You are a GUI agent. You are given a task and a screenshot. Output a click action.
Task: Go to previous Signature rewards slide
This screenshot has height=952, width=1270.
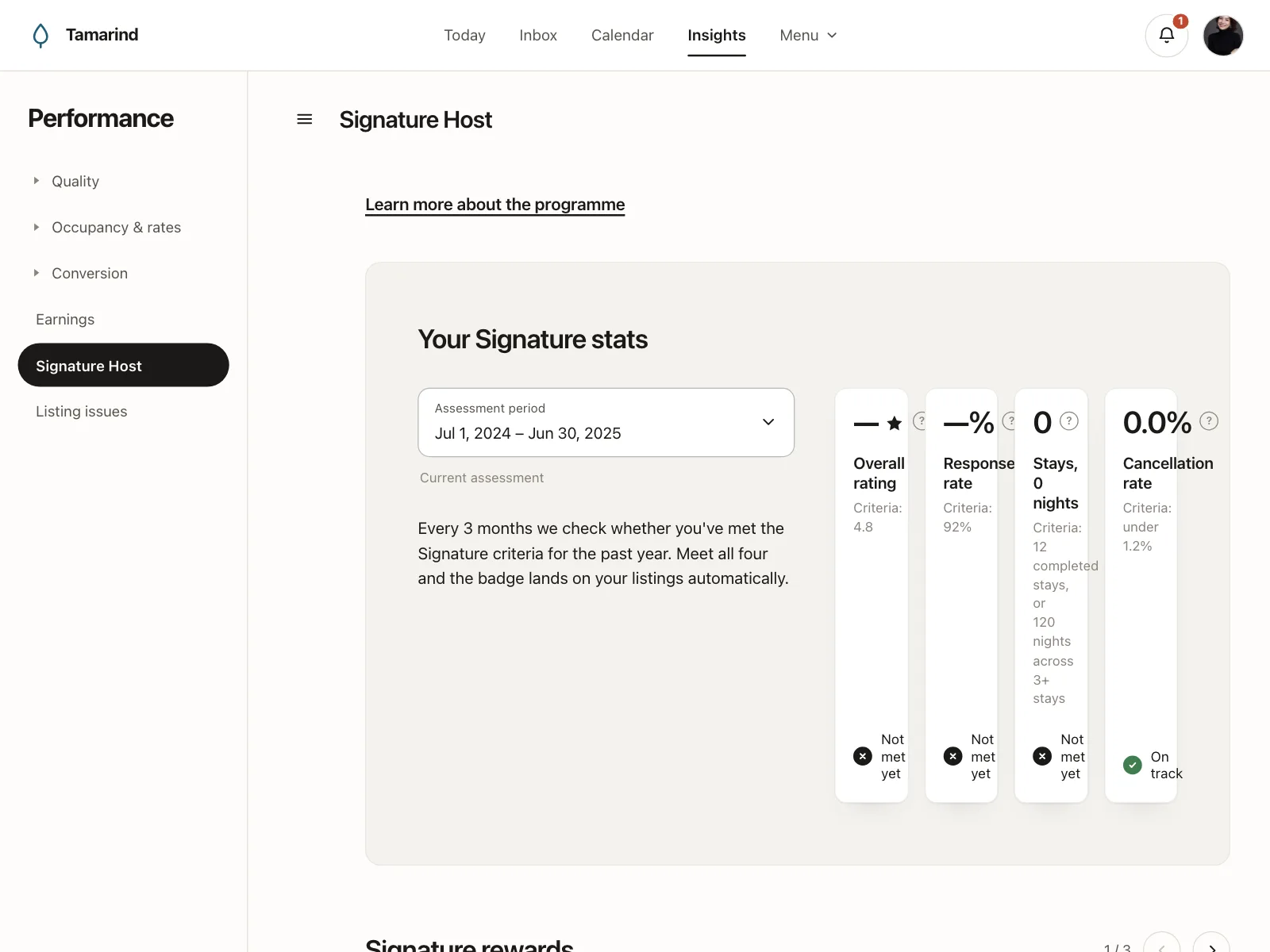coord(1162,944)
